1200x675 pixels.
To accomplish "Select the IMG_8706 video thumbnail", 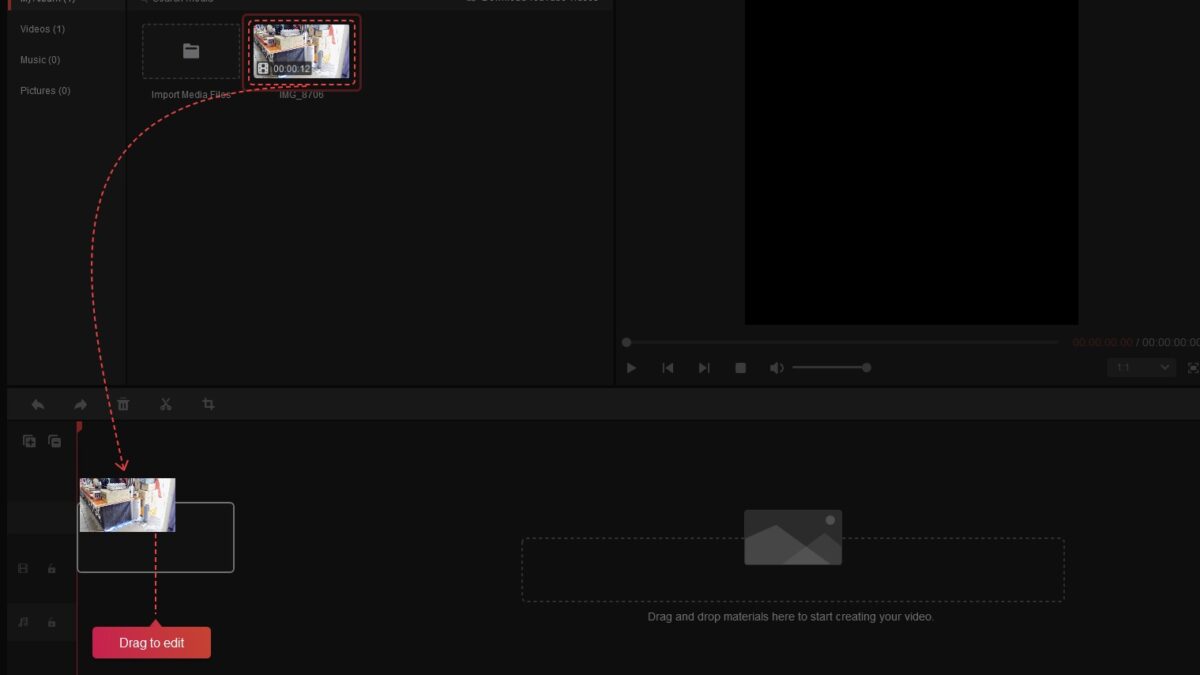I will (302, 51).
